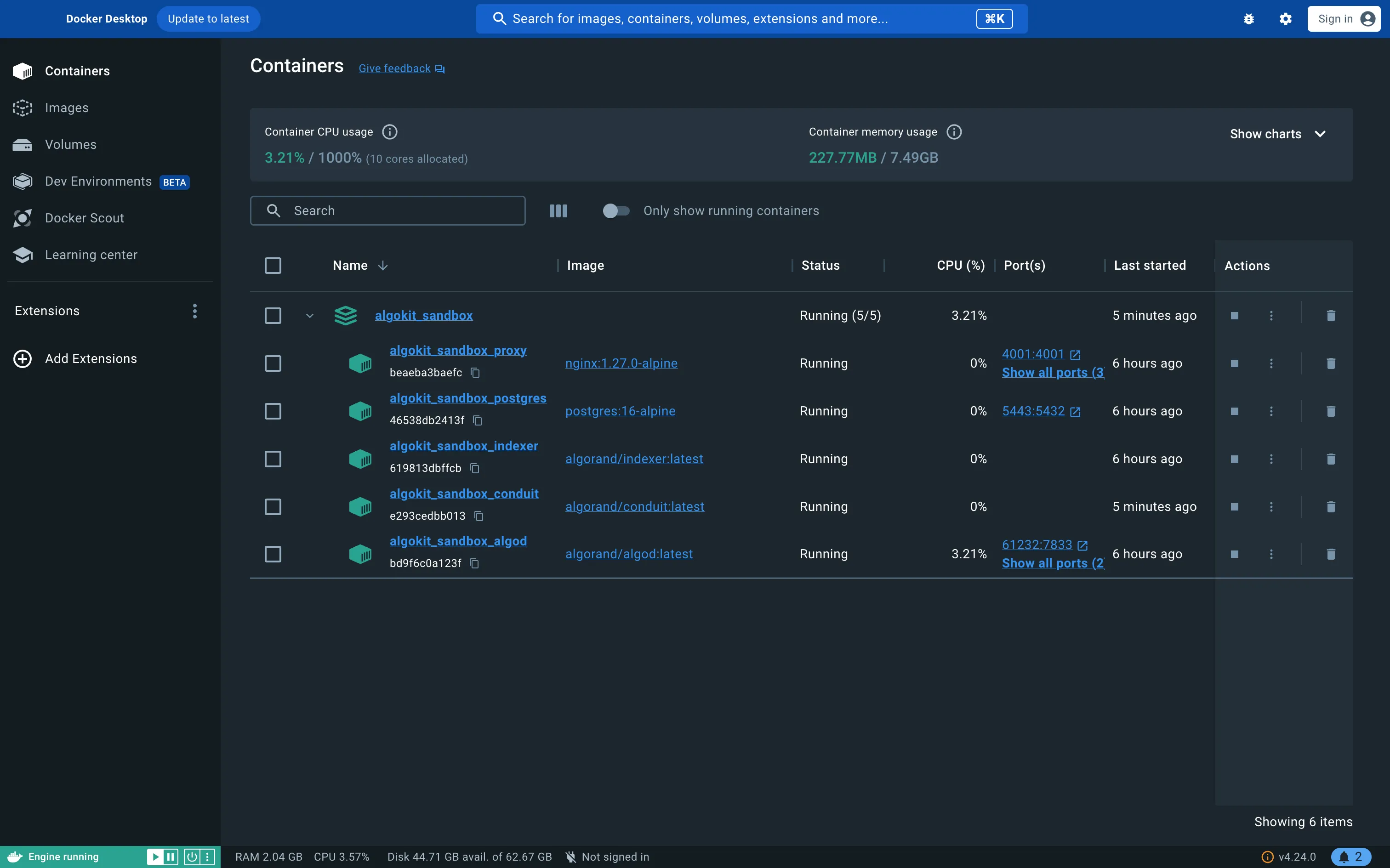
Task: Open the Volumes section in the sidebar
Action: 70,144
